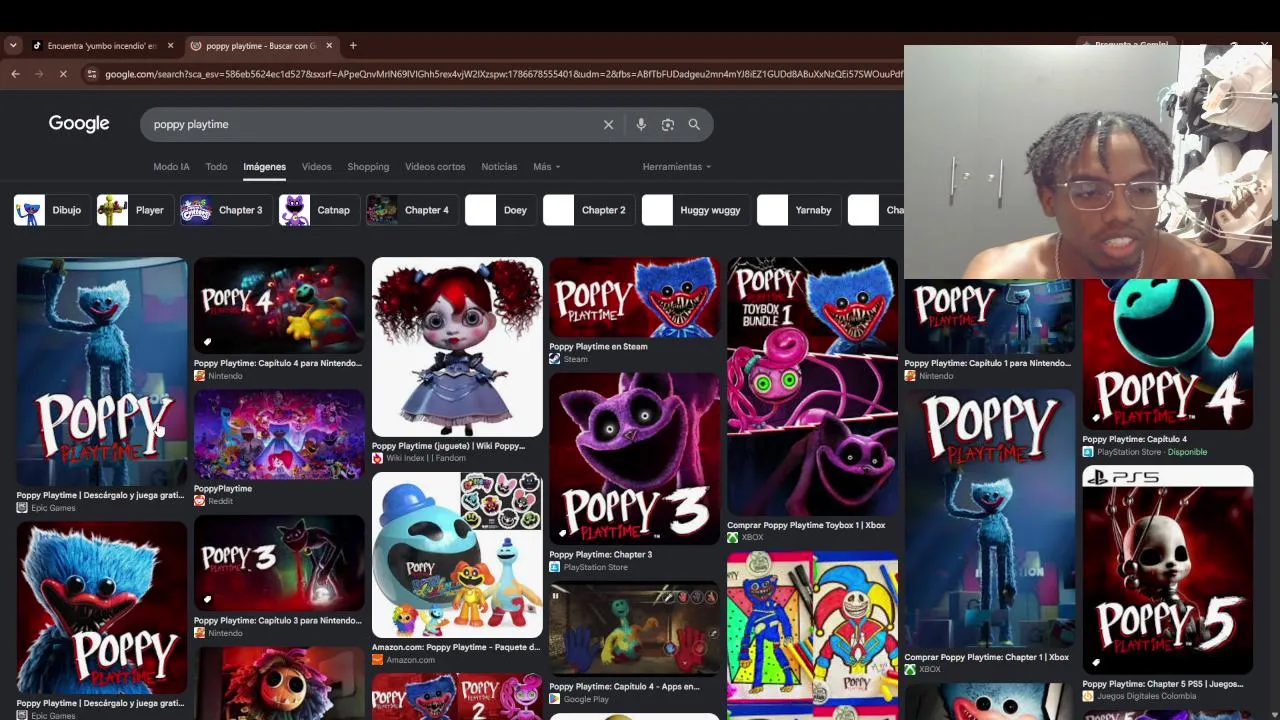Click the magnifying glass search icon
The height and width of the screenshot is (720, 1280).
694,124
